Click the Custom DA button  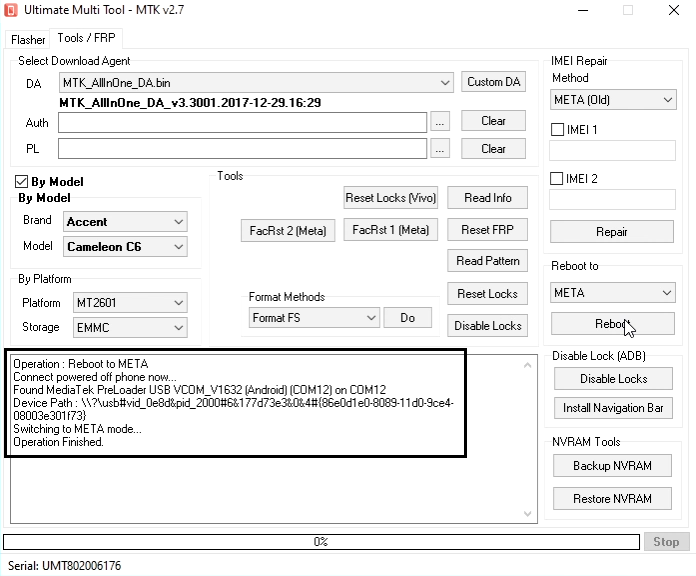pyautogui.click(x=493, y=82)
